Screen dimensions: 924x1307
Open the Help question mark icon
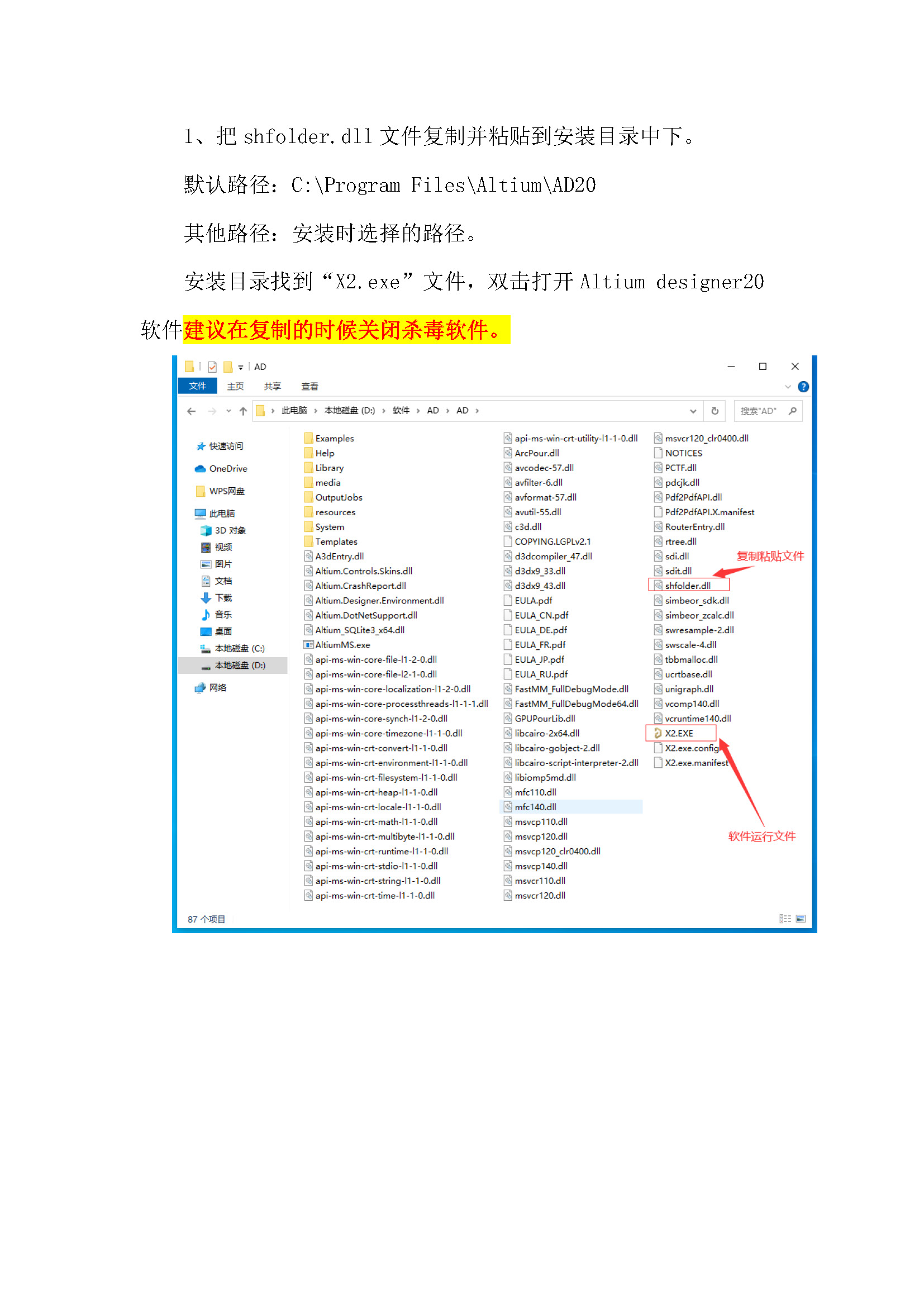pos(803,387)
